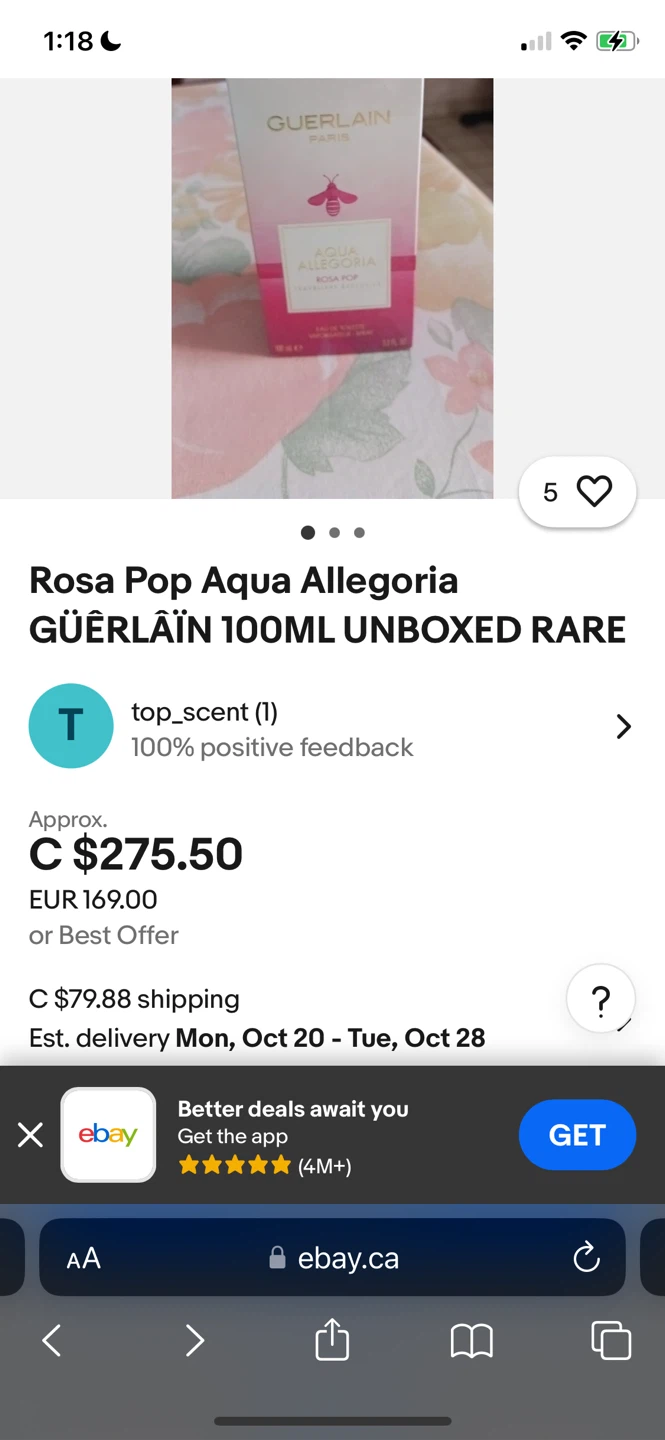Go forward with Safari forward arrow
665x1440 pixels.
[194, 1340]
